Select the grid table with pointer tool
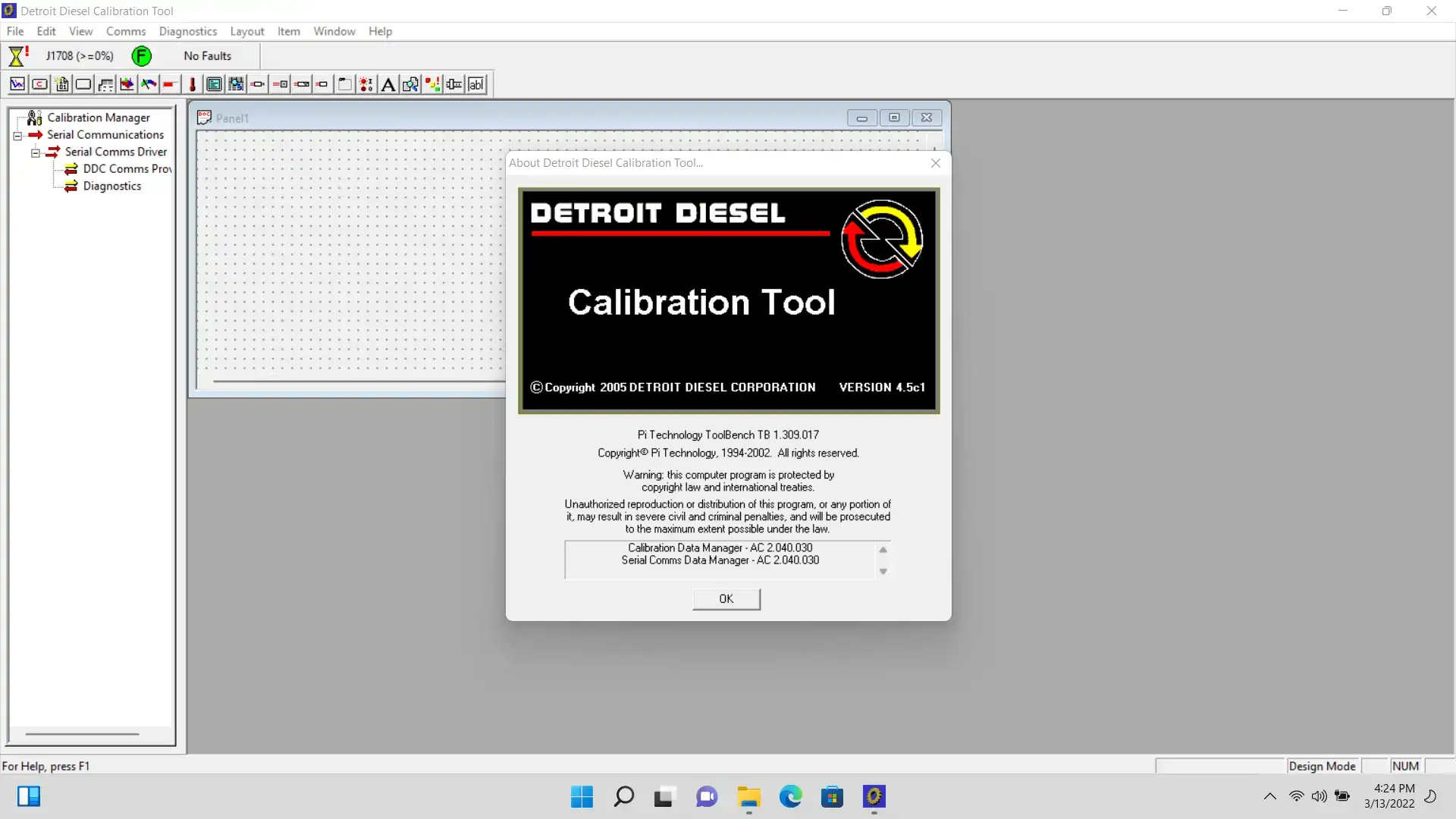Image resolution: width=1456 pixels, height=819 pixels. point(236,84)
